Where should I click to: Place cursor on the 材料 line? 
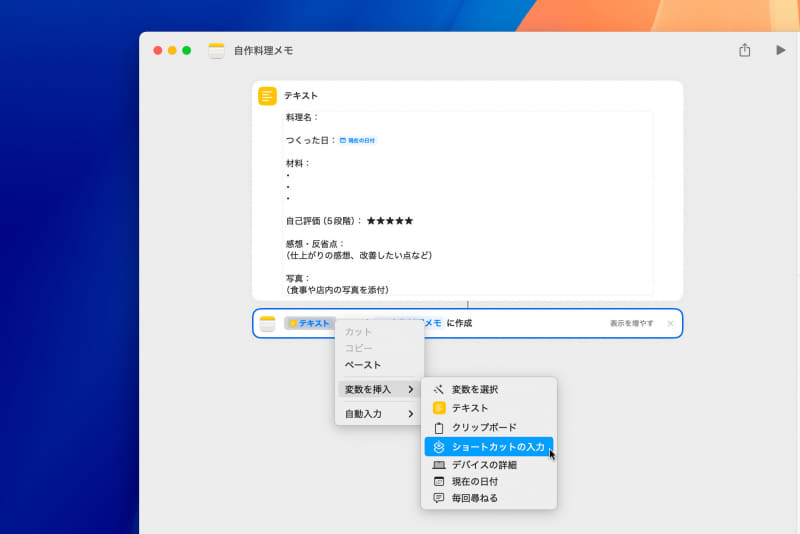(x=297, y=163)
